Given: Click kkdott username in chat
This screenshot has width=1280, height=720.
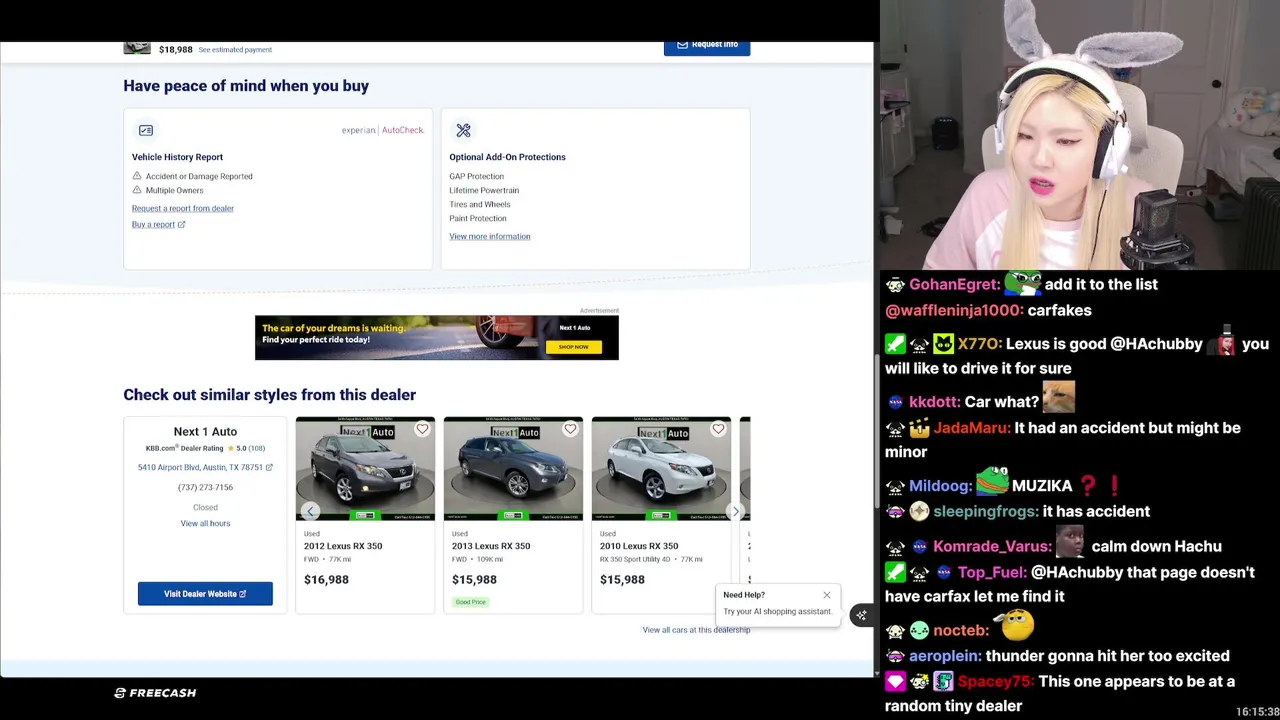Looking at the screenshot, I should click(934, 402).
